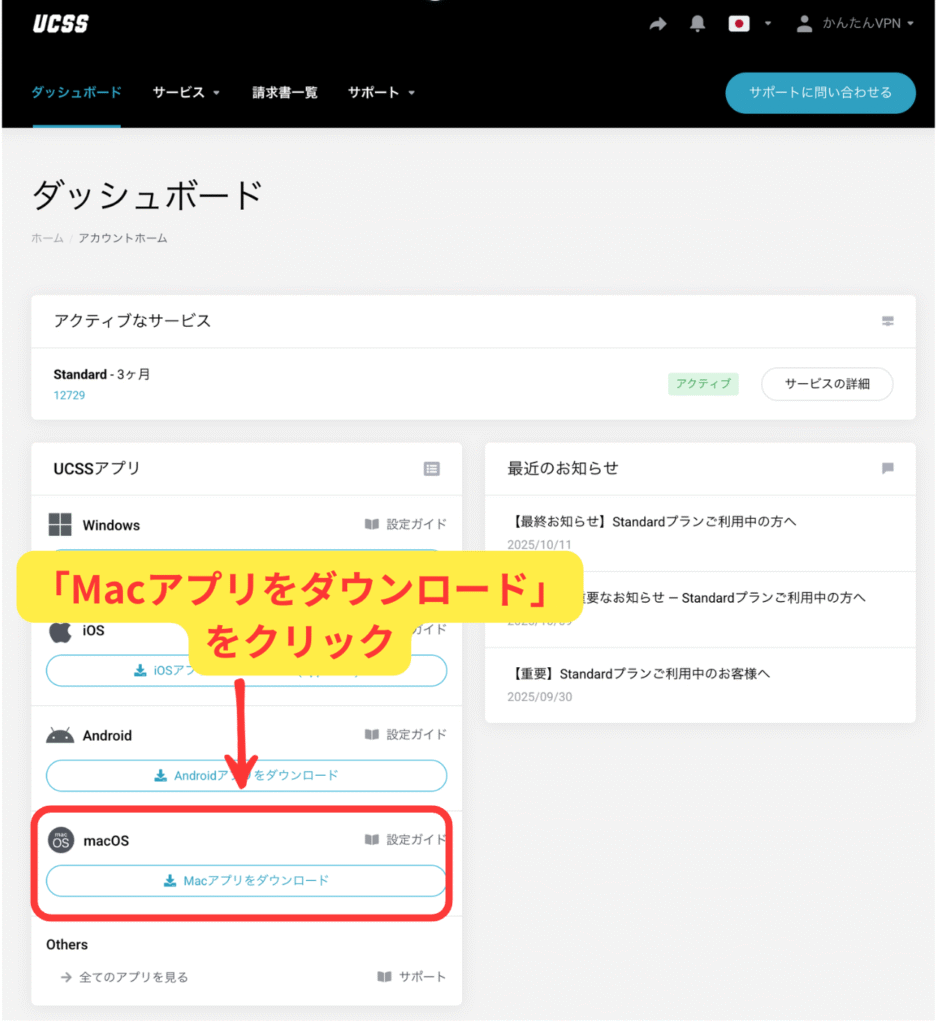This screenshot has height=1024, width=939.
Task: Click the Japan flag language icon
Action: (739, 25)
